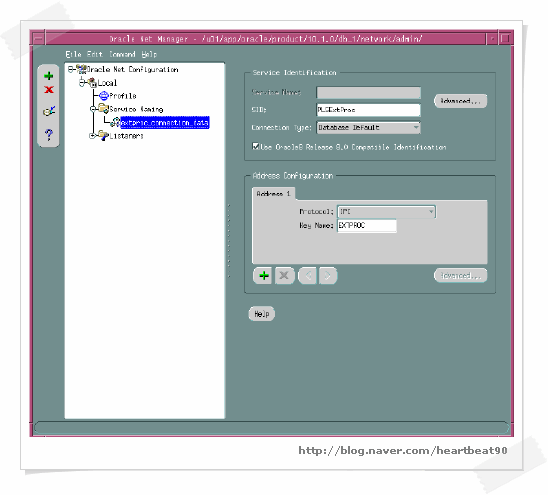
Task: Open the File menu
Action: point(73,54)
